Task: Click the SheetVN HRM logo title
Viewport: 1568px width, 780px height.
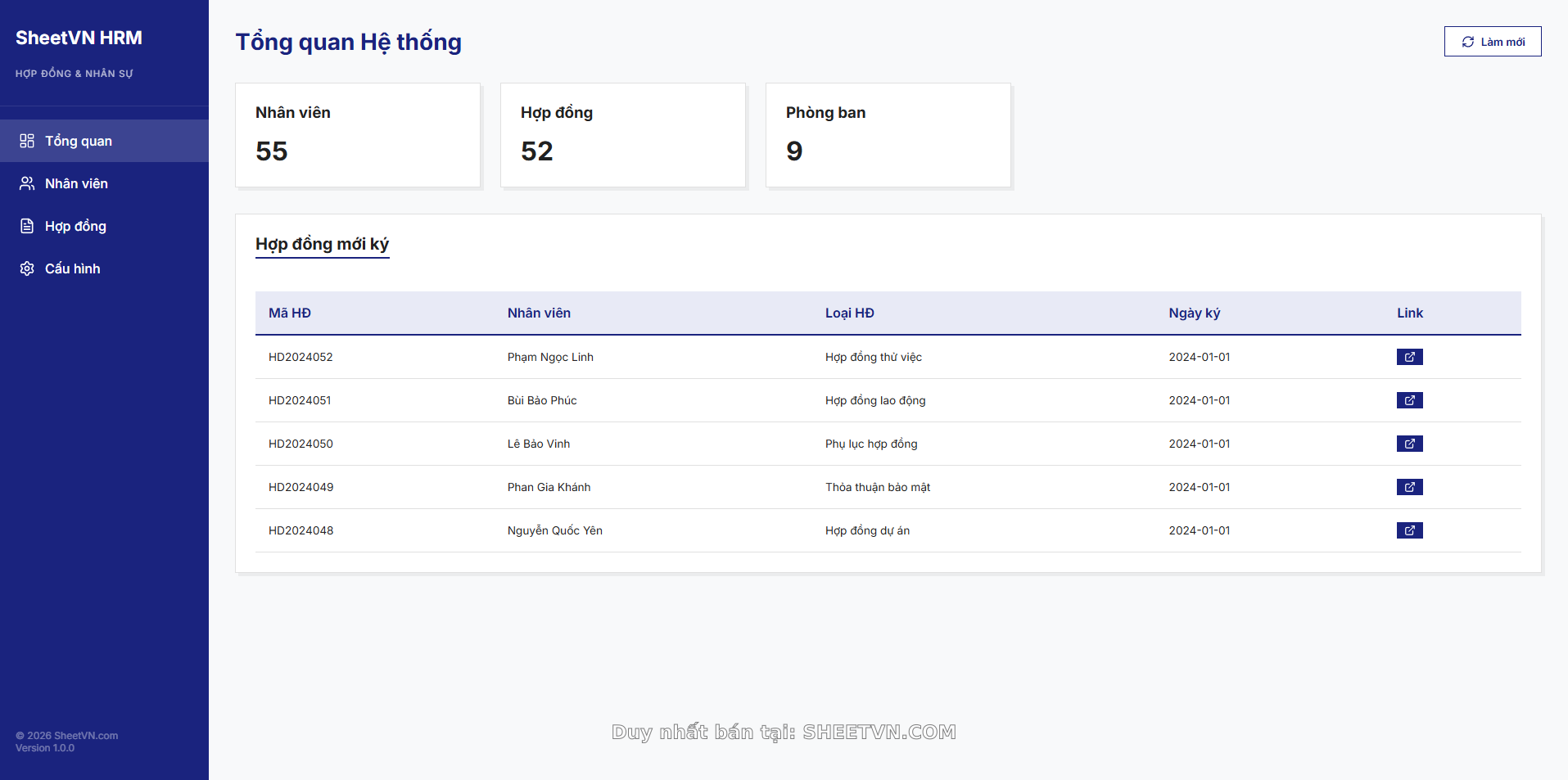Action: 79,38
